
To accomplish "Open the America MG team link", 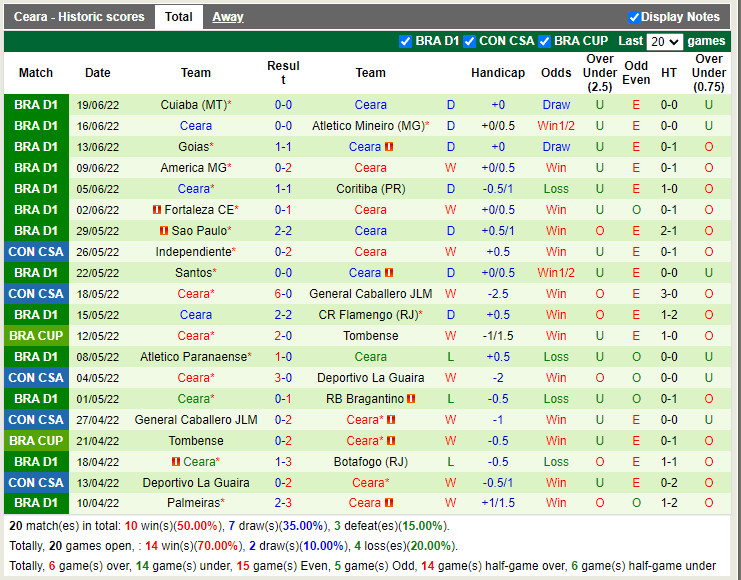I will pos(196,168).
